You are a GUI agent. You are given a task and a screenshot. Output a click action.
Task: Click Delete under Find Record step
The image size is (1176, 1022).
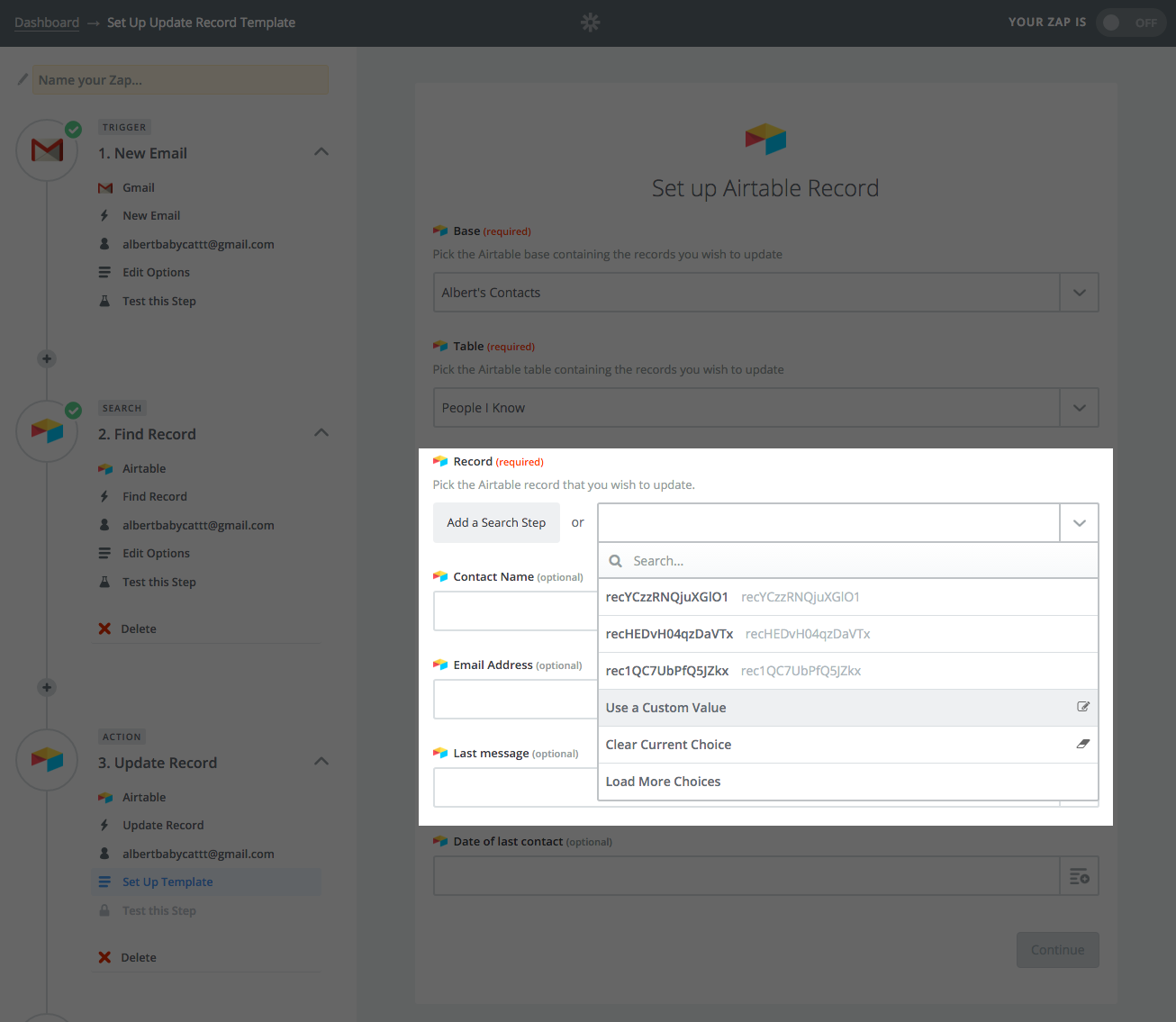point(139,629)
